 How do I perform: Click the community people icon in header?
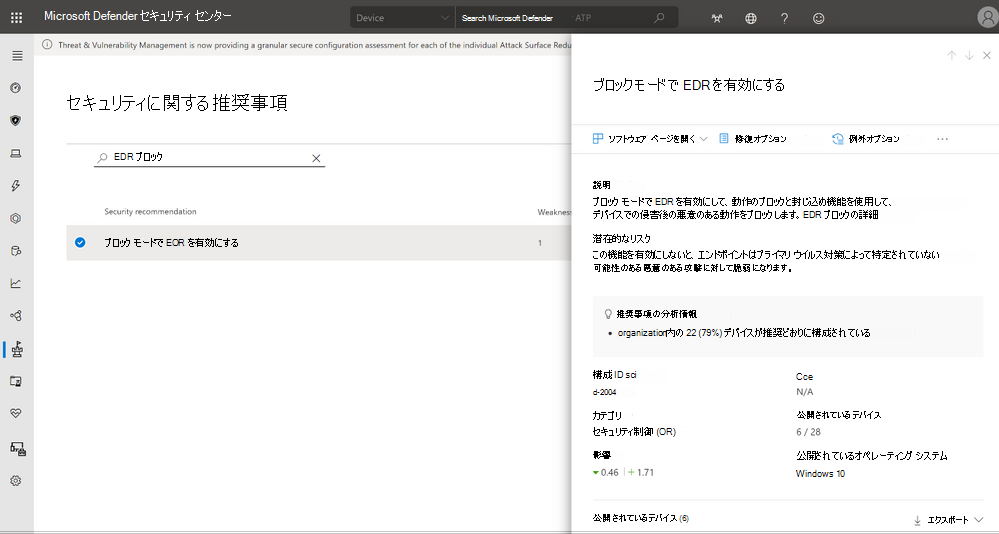click(x=717, y=18)
